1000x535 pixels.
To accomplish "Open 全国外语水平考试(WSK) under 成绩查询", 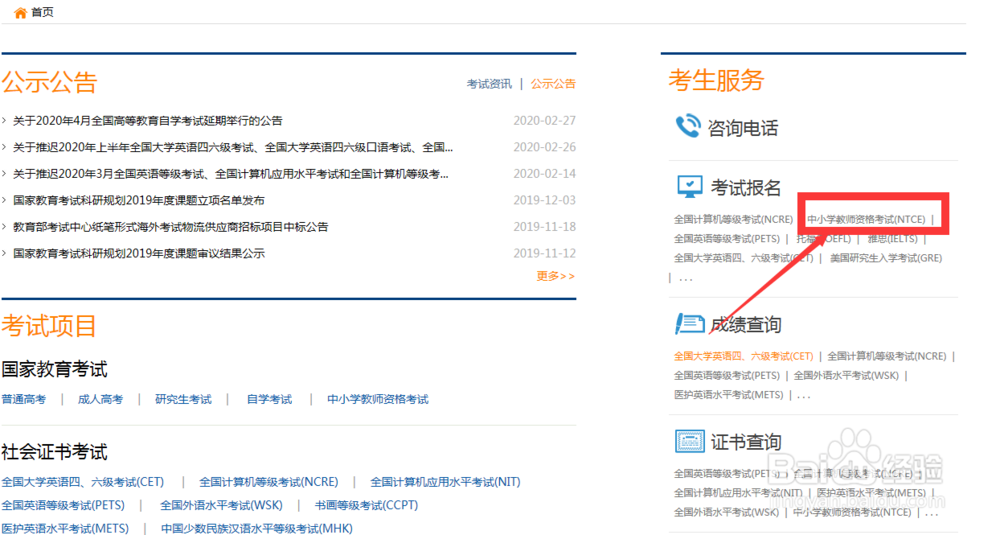I will (x=846, y=375).
